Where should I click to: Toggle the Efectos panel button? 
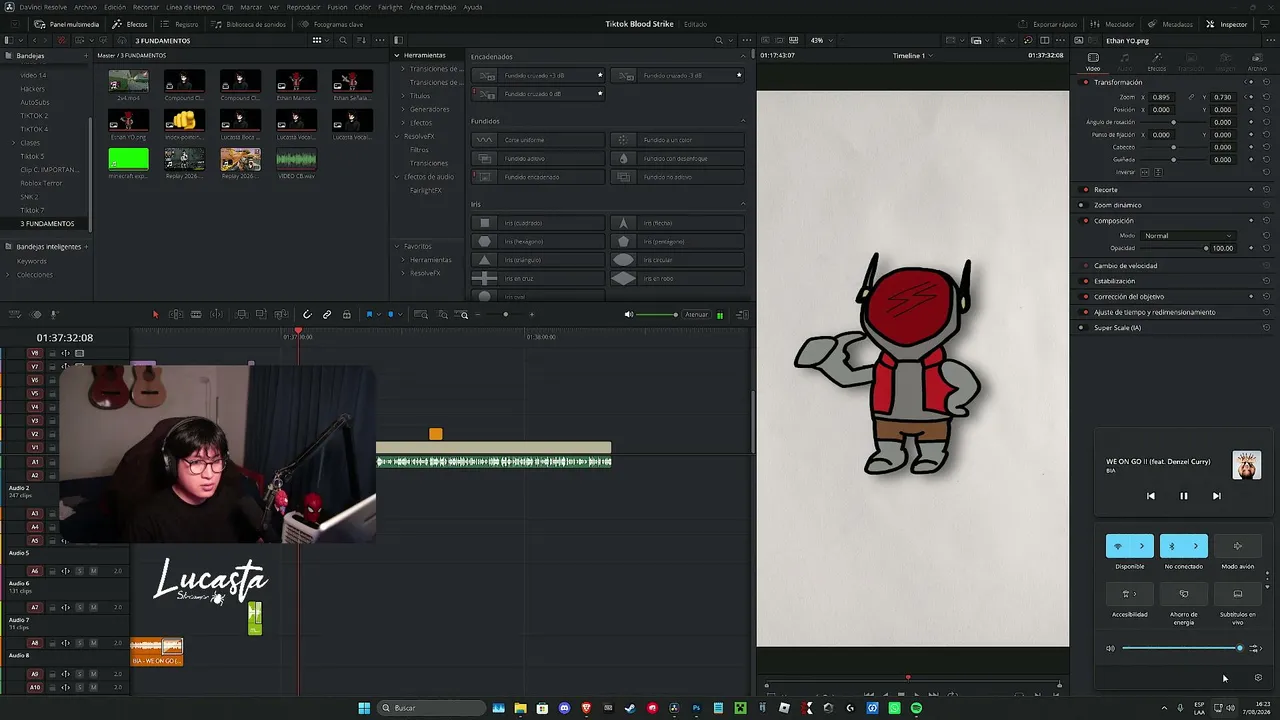pyautogui.click(x=131, y=24)
